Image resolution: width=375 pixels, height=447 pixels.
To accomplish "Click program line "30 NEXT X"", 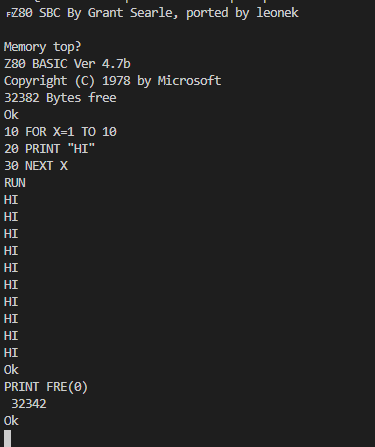I will [x=36, y=166].
